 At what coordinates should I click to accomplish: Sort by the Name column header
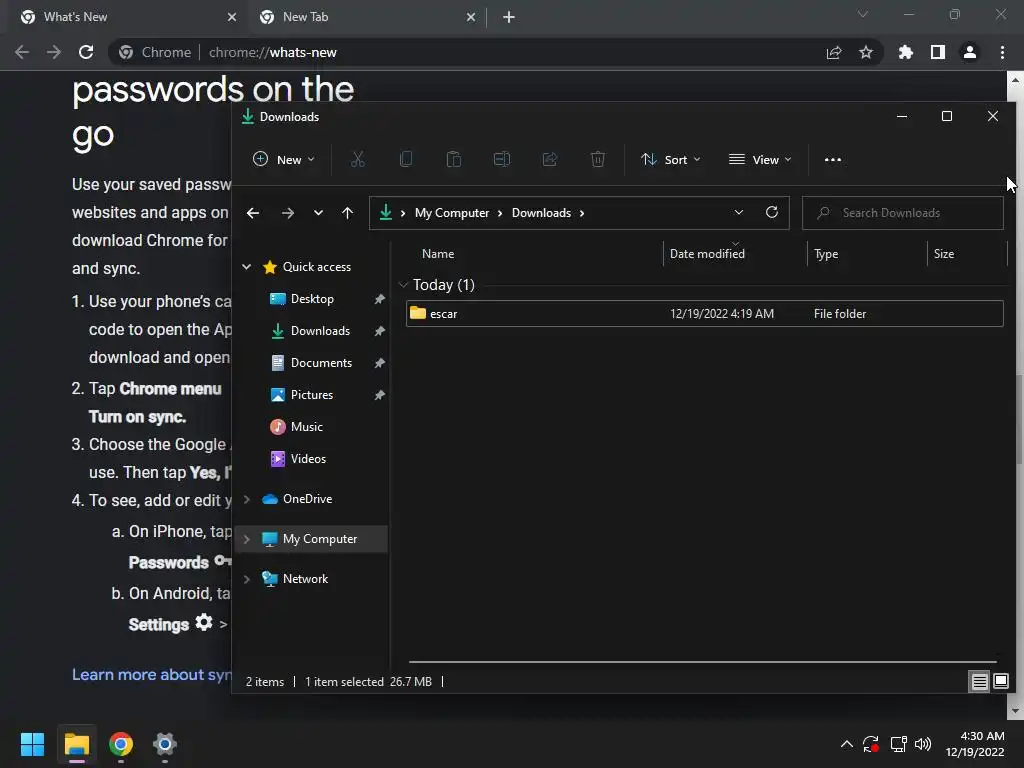[438, 254]
